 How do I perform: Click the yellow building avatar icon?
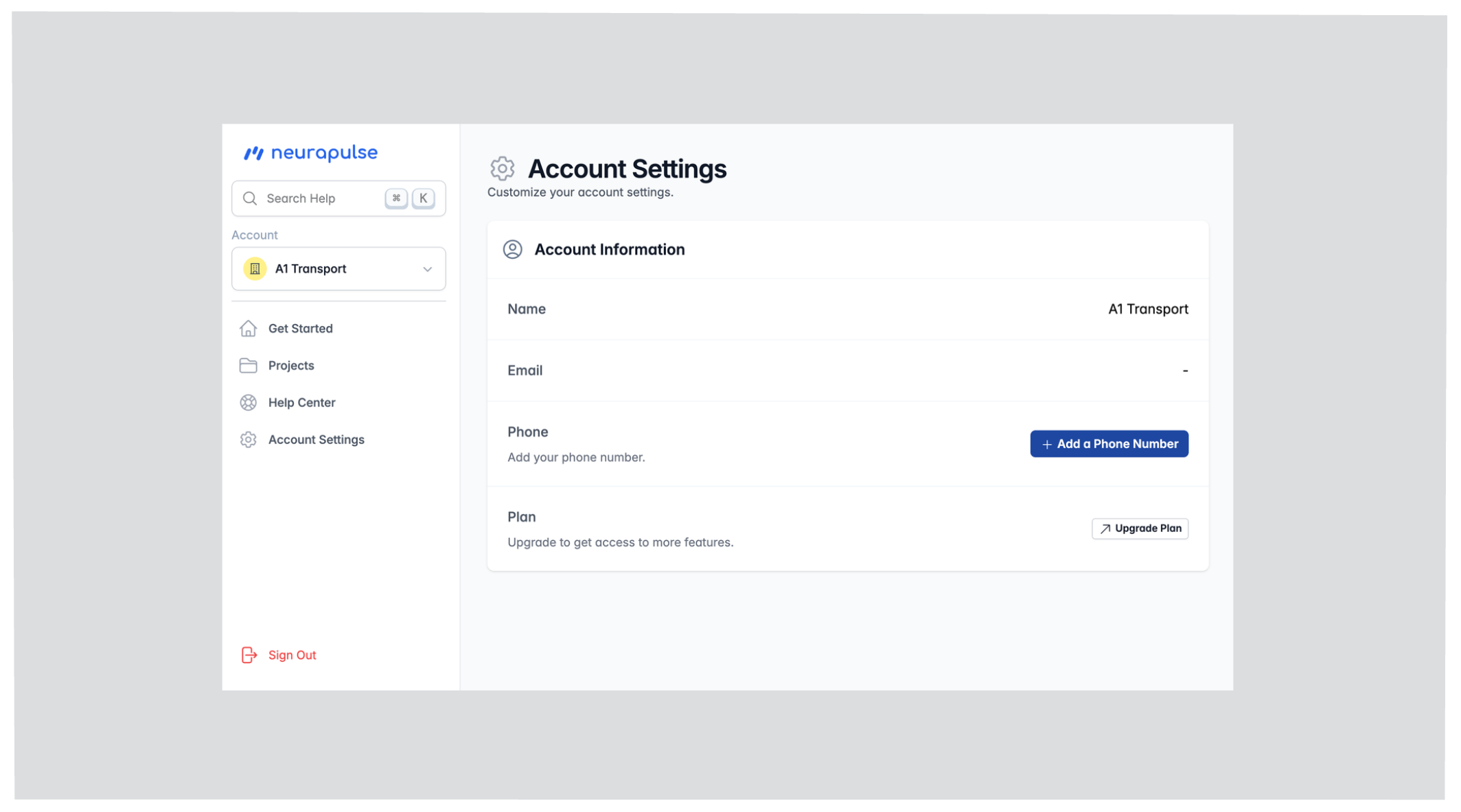coord(255,269)
